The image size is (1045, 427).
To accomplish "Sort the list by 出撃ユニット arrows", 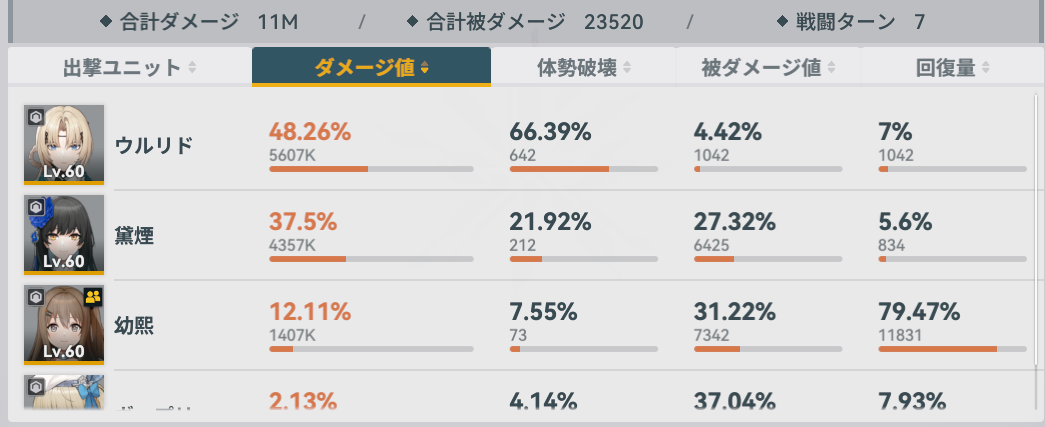I will coord(192,68).
